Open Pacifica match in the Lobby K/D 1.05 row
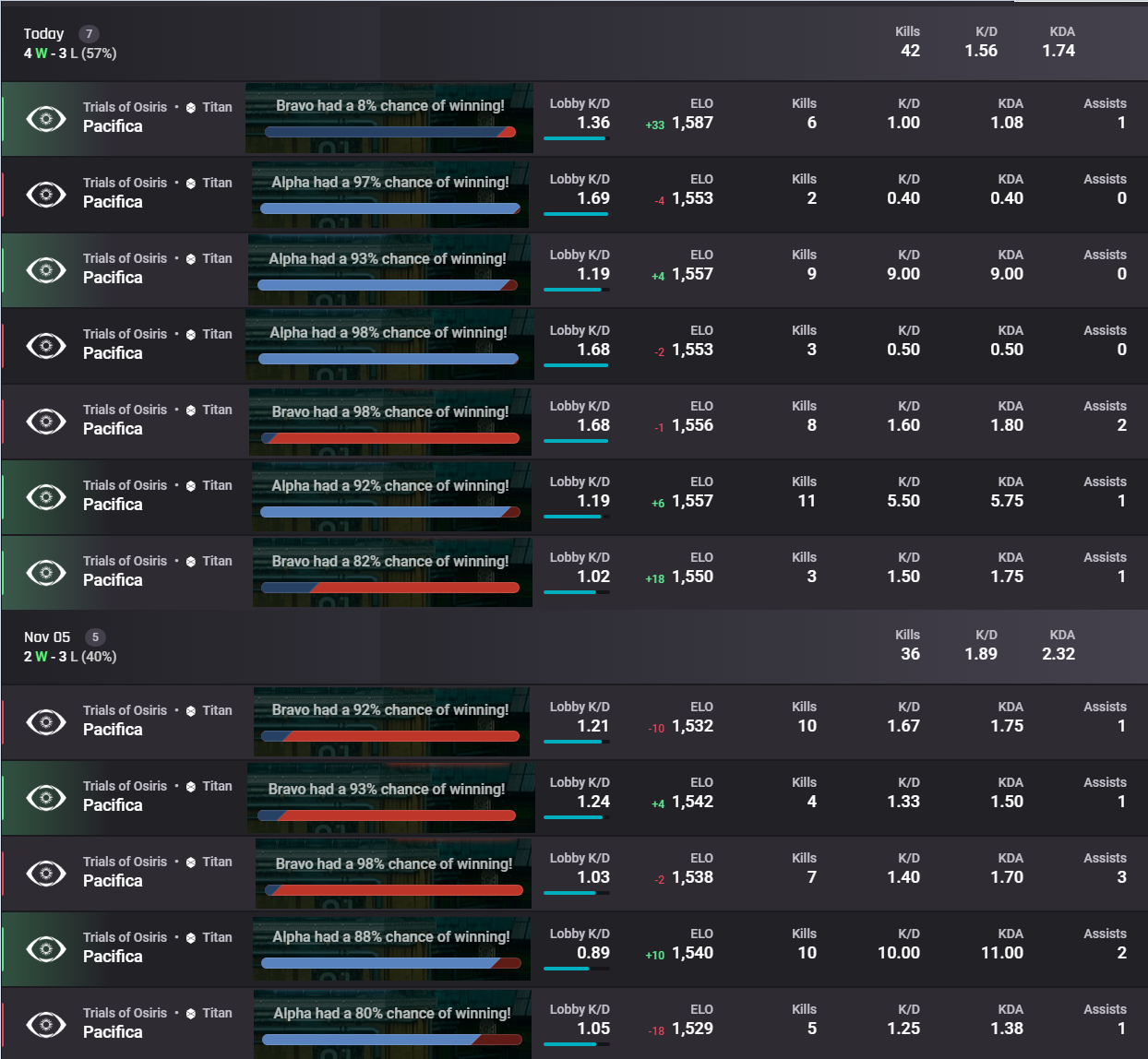The width and height of the screenshot is (1148, 1059). (113, 1032)
